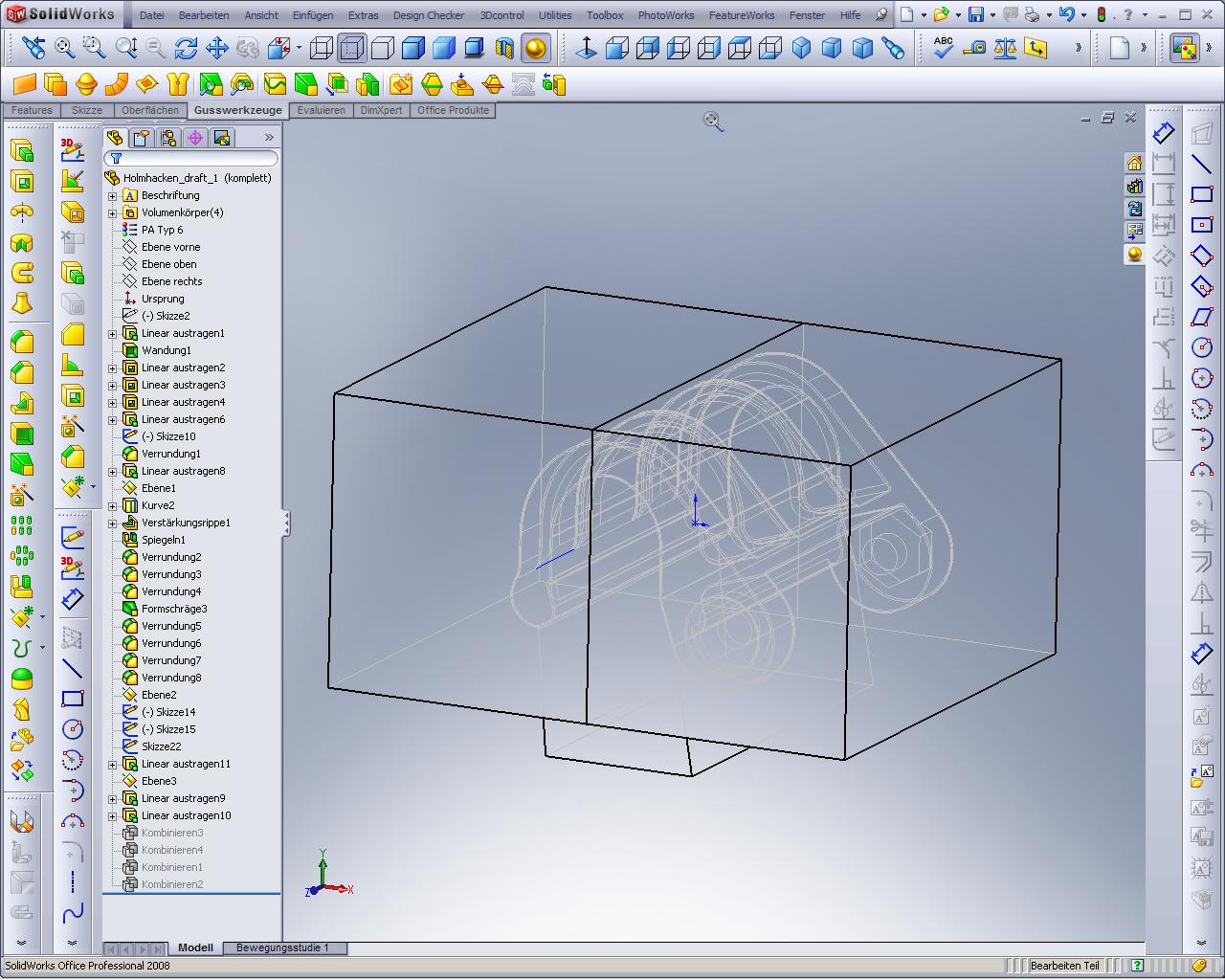Image resolution: width=1225 pixels, height=980 pixels.
Task: Switch to the Evaluieren tab
Action: point(321,110)
